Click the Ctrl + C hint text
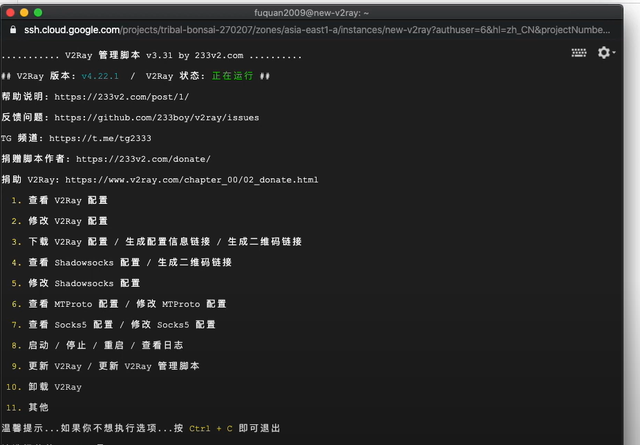Image resolution: width=640 pixels, height=445 pixels. (211, 429)
